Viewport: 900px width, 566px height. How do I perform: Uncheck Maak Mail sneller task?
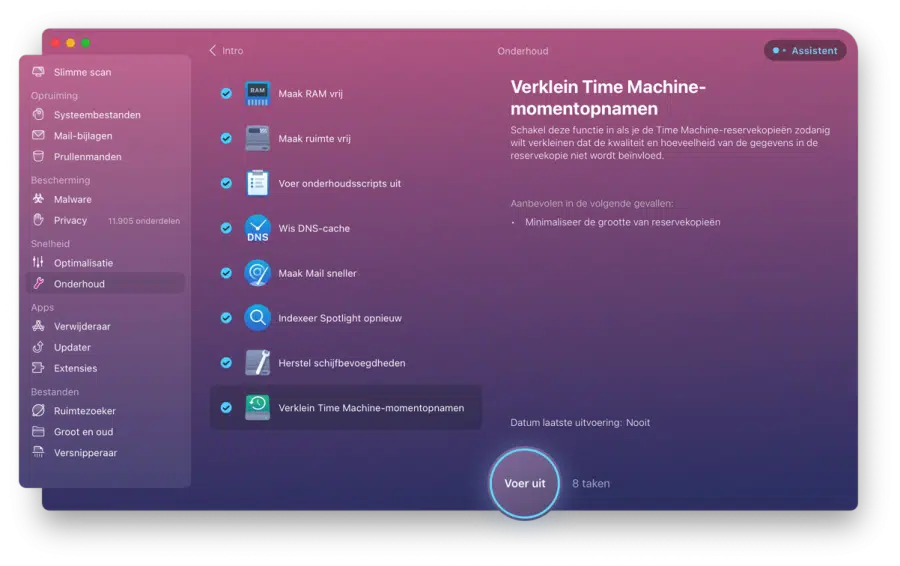pos(226,273)
